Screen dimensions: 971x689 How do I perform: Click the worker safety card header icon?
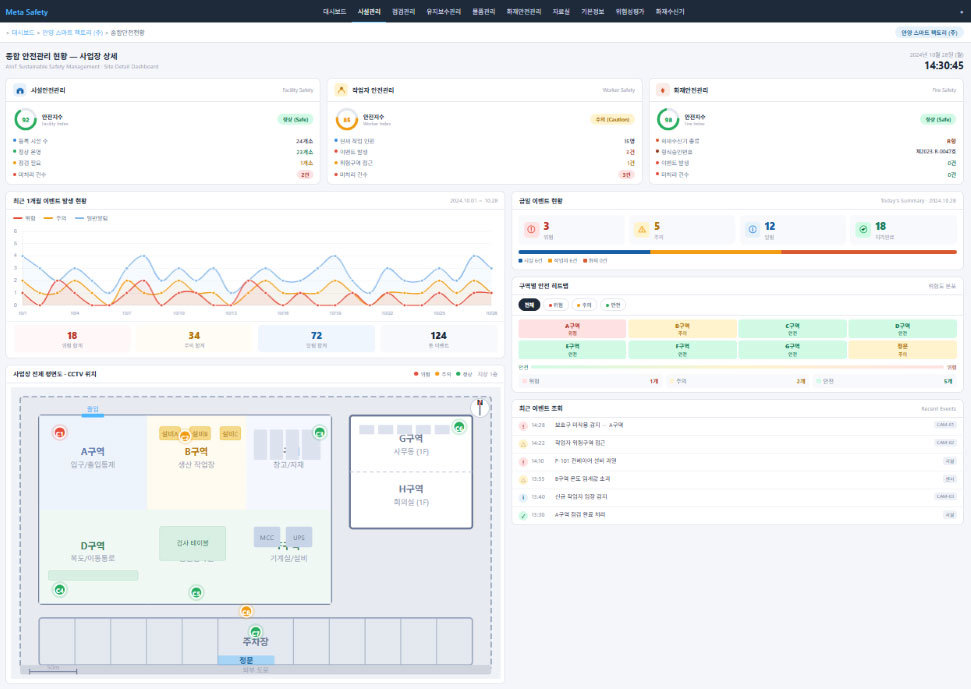pos(341,90)
